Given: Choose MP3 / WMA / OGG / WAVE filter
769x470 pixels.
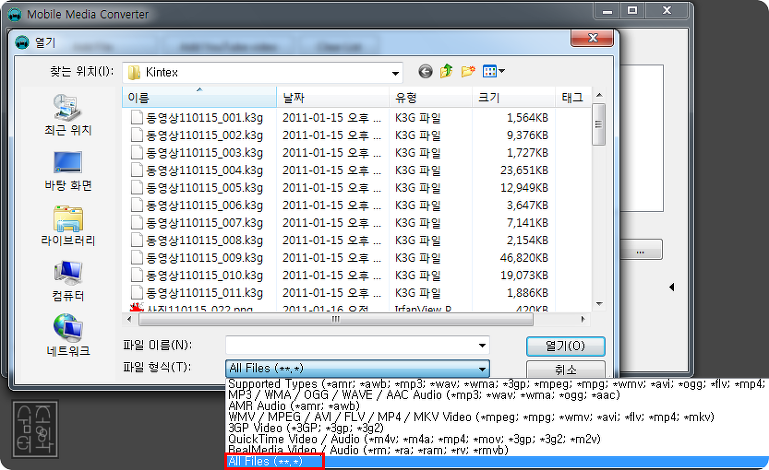Looking at the screenshot, I should click(x=496, y=394).
